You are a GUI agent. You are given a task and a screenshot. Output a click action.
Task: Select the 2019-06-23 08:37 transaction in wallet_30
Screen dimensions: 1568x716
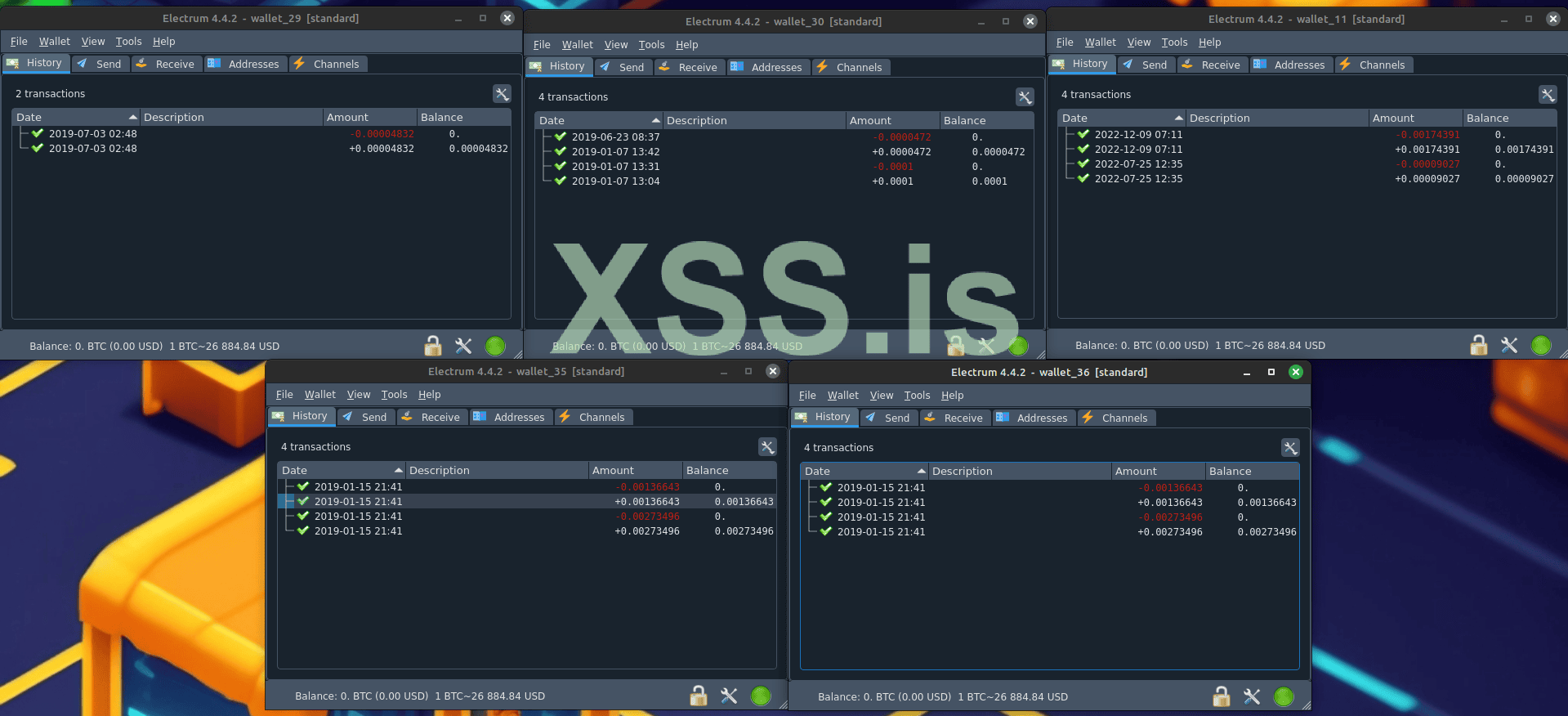[x=784, y=137]
